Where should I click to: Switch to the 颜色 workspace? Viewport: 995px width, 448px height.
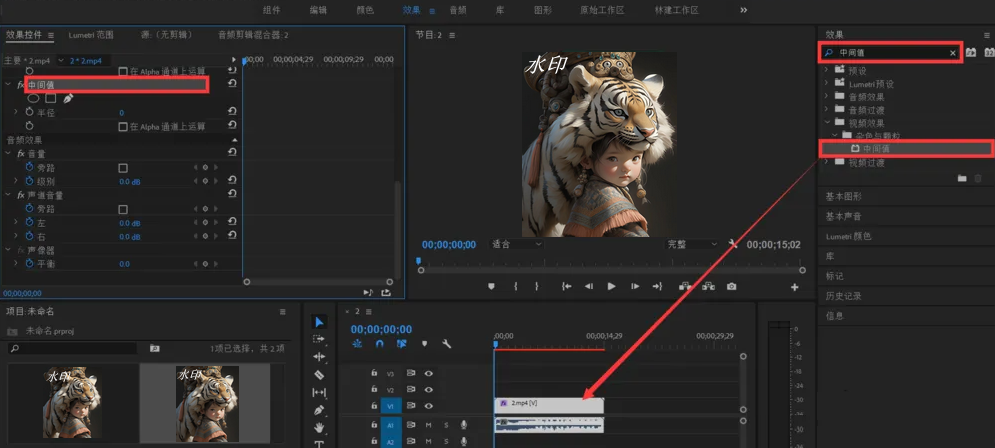click(365, 10)
